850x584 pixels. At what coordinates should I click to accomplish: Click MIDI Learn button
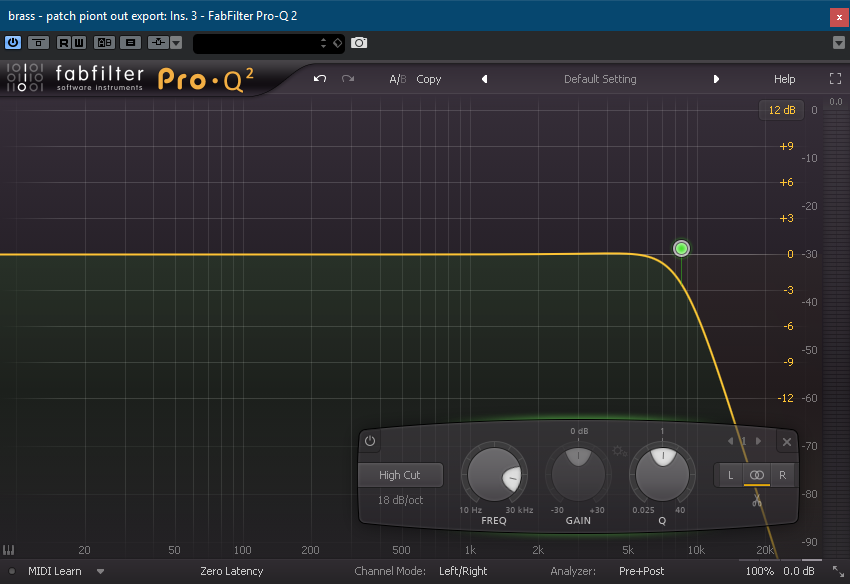pyautogui.click(x=55, y=571)
